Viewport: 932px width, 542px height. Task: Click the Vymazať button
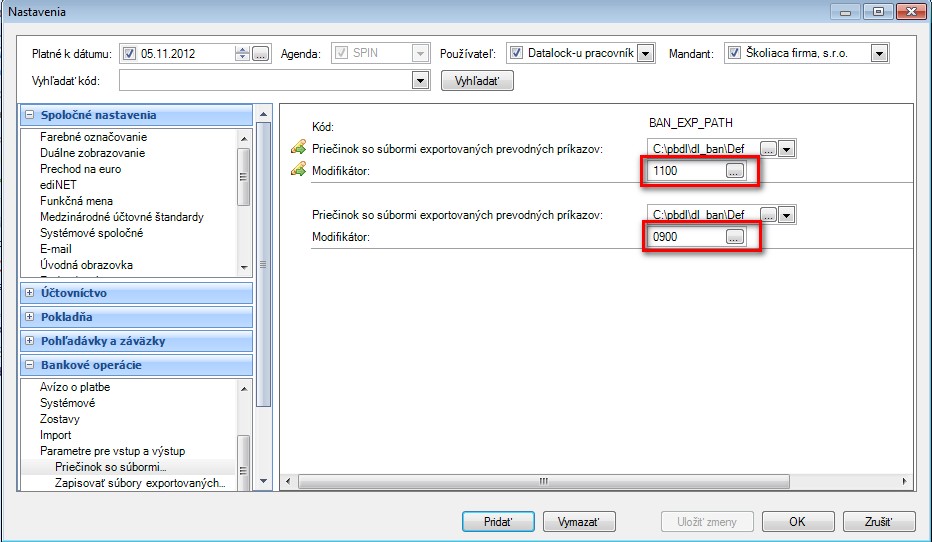point(579,522)
